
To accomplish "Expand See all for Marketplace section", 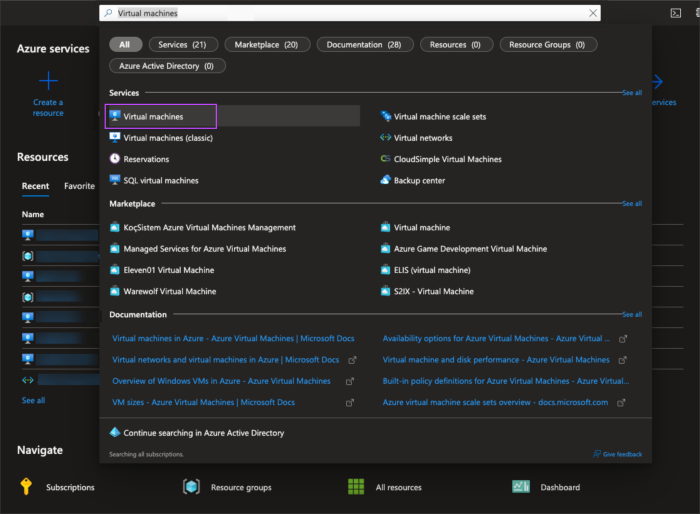I will point(632,204).
